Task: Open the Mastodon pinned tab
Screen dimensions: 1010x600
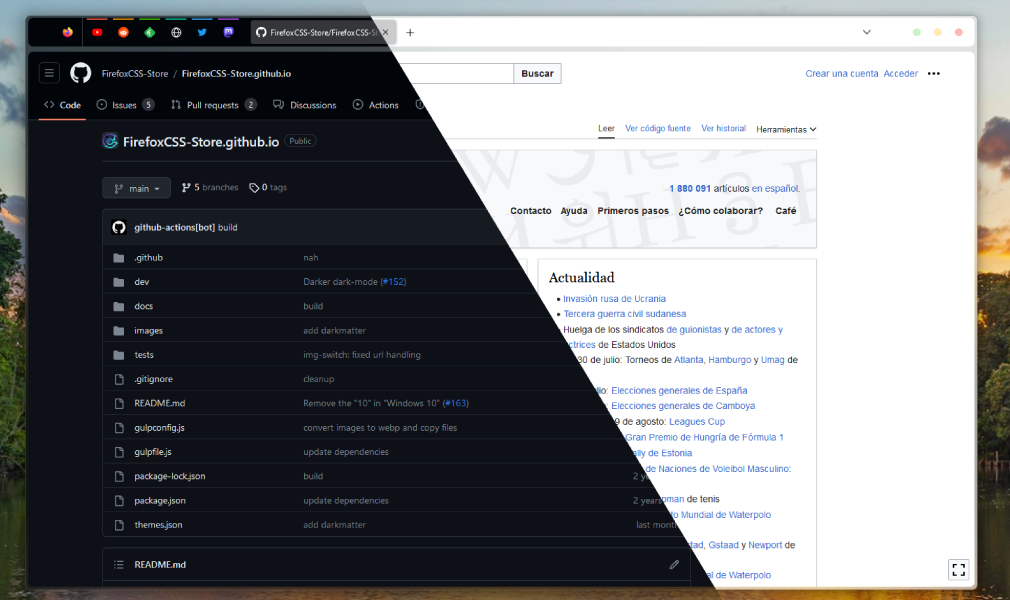Action: 229,32
